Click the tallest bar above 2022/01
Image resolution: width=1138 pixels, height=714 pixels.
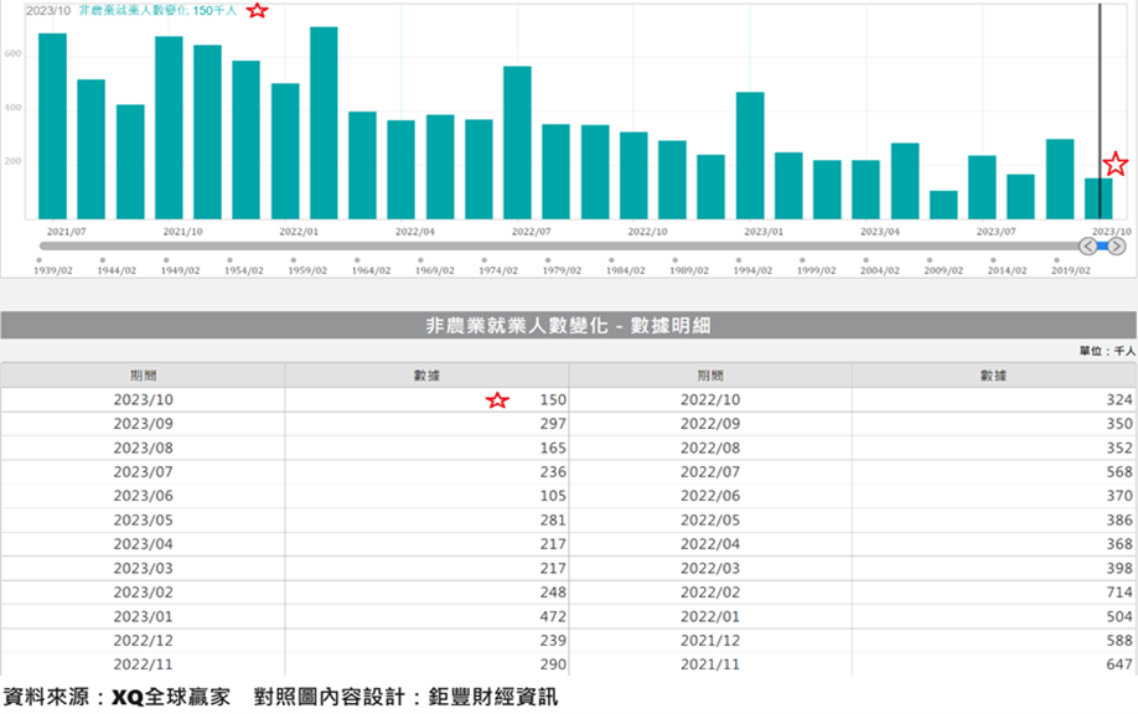tap(324, 122)
